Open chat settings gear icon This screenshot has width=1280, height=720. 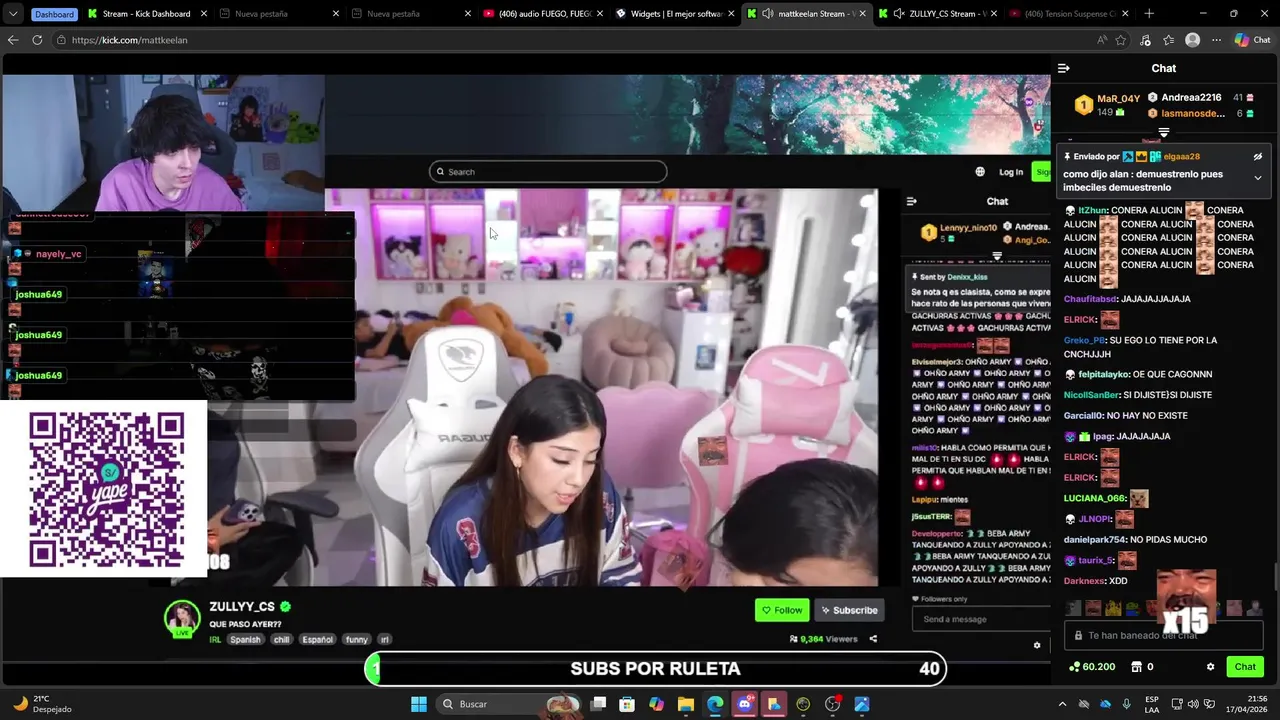1210,667
